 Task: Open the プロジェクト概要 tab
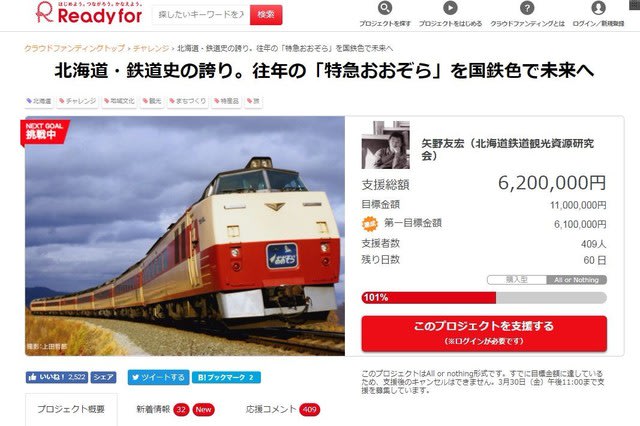click(71, 409)
